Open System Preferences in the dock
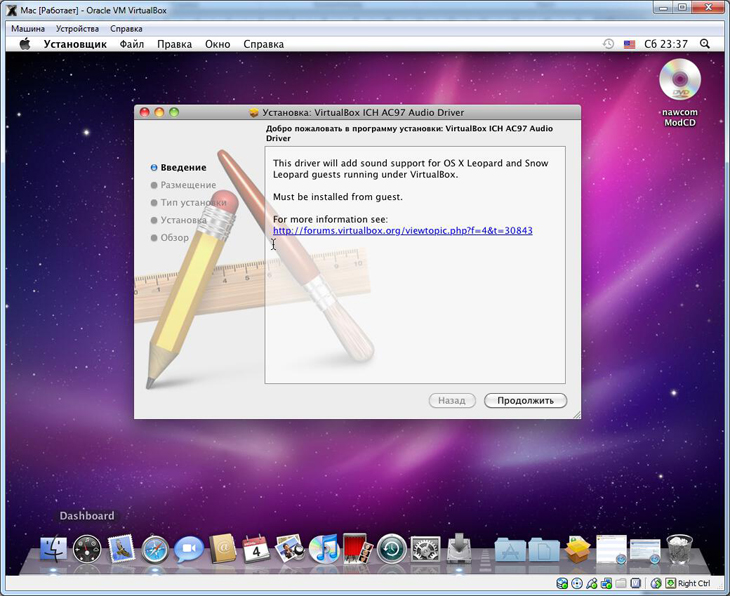The height and width of the screenshot is (596, 730). click(x=425, y=549)
